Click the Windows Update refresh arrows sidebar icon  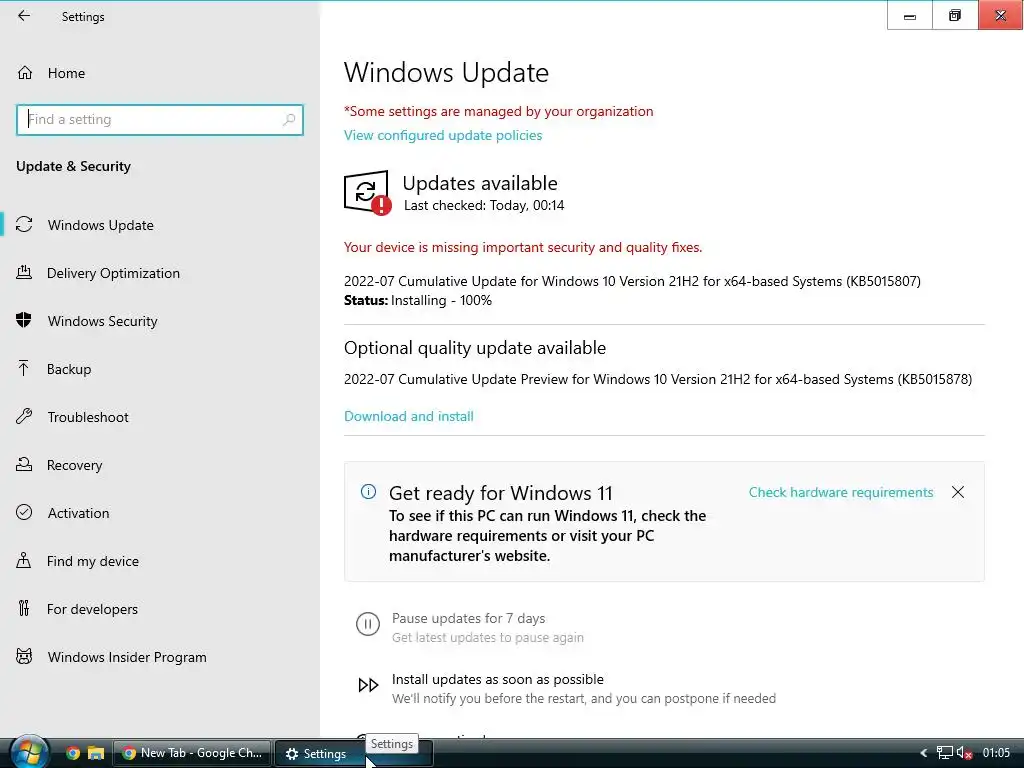[24, 225]
